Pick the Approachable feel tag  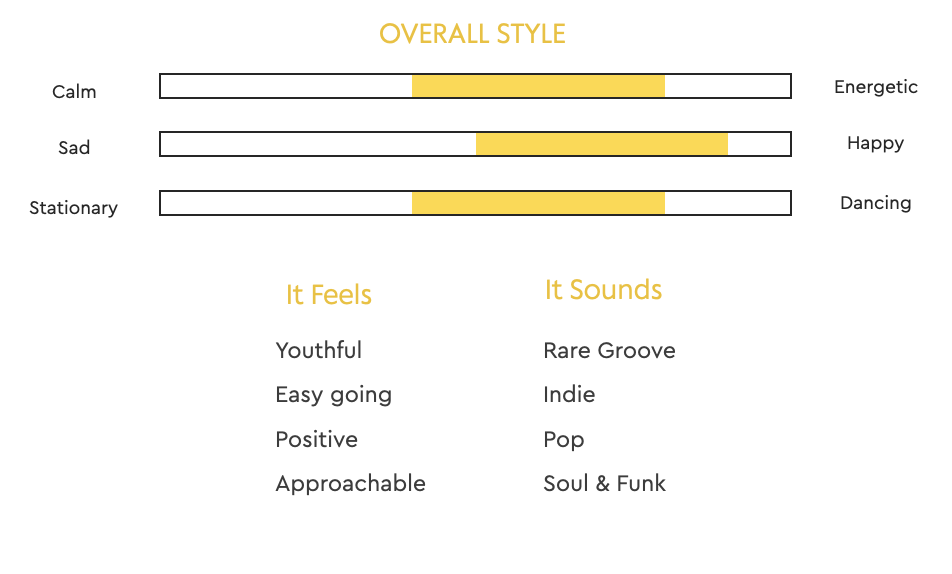pyautogui.click(x=350, y=484)
